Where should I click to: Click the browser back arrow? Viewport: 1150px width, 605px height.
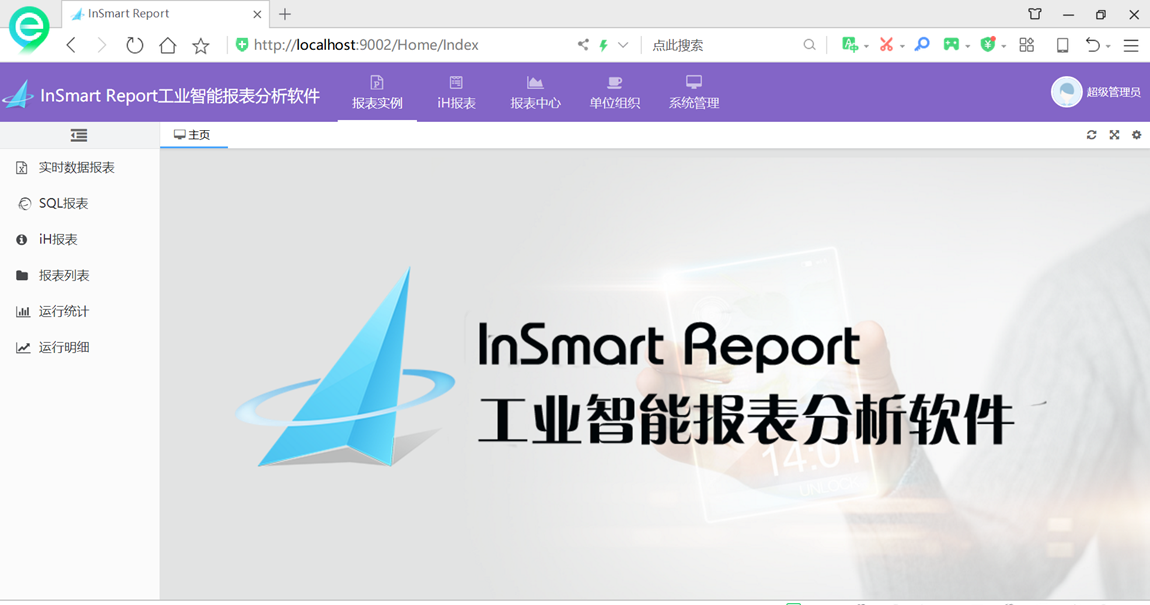click(71, 45)
